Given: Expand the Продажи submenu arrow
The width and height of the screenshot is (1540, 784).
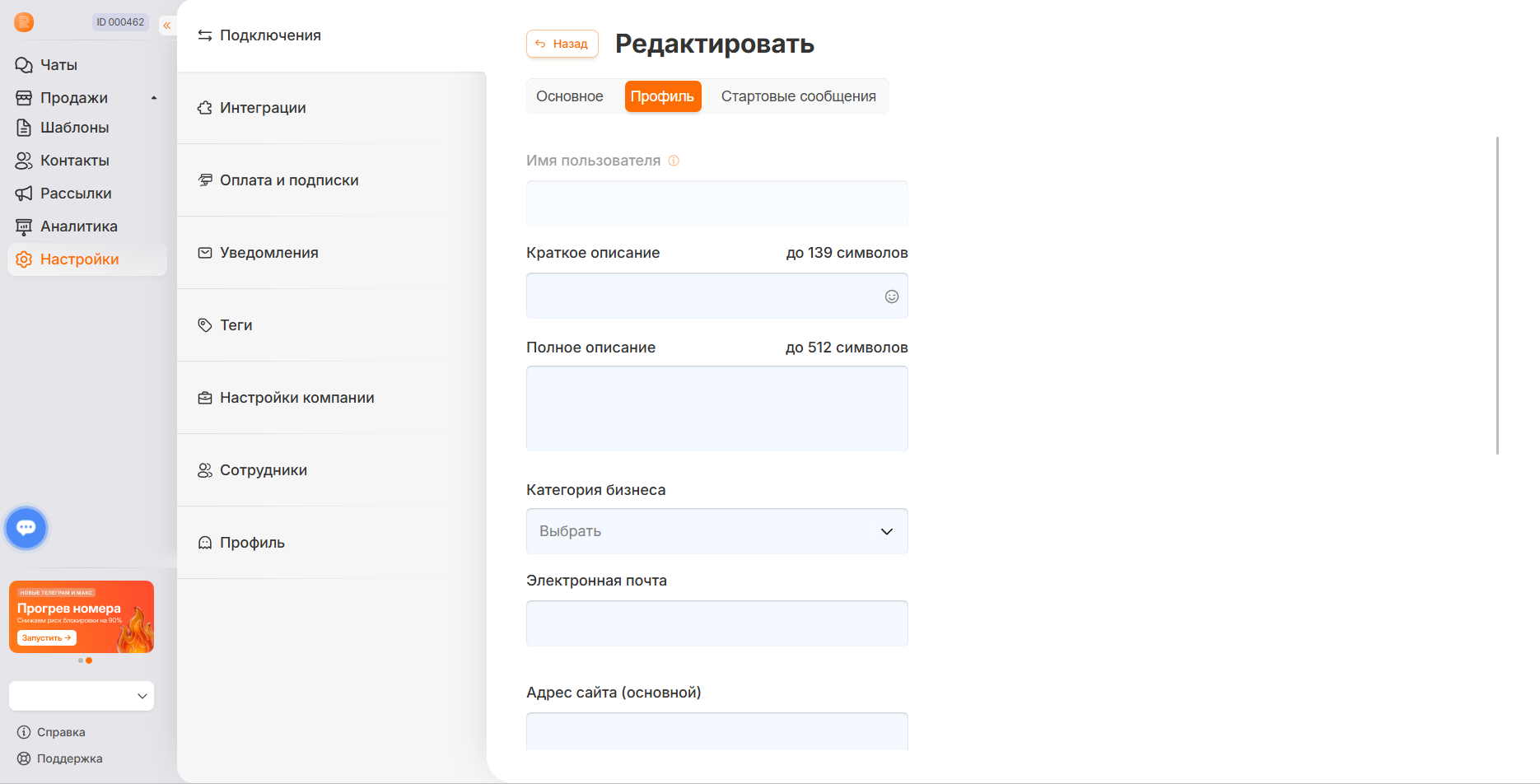Looking at the screenshot, I should (x=154, y=98).
